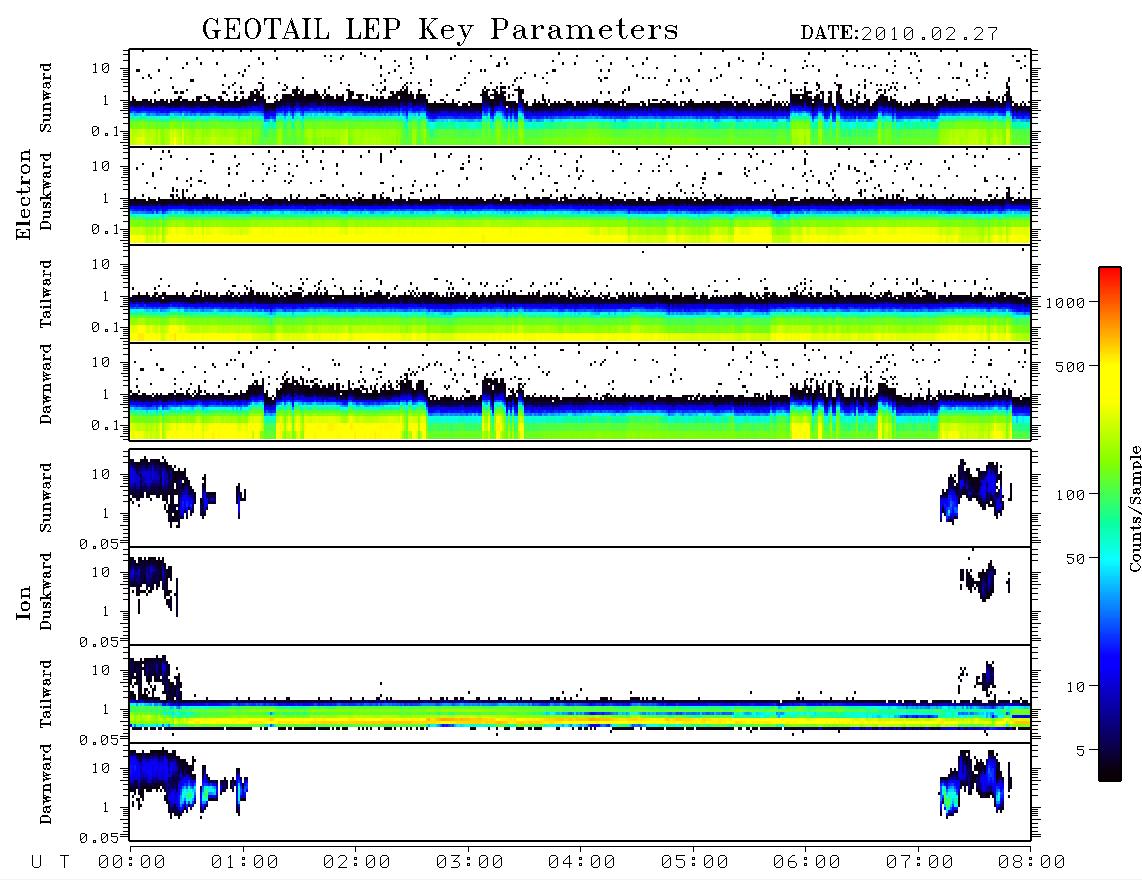Click the 5 colorbar tick label
This screenshot has width=1142, height=880.
1080,750
